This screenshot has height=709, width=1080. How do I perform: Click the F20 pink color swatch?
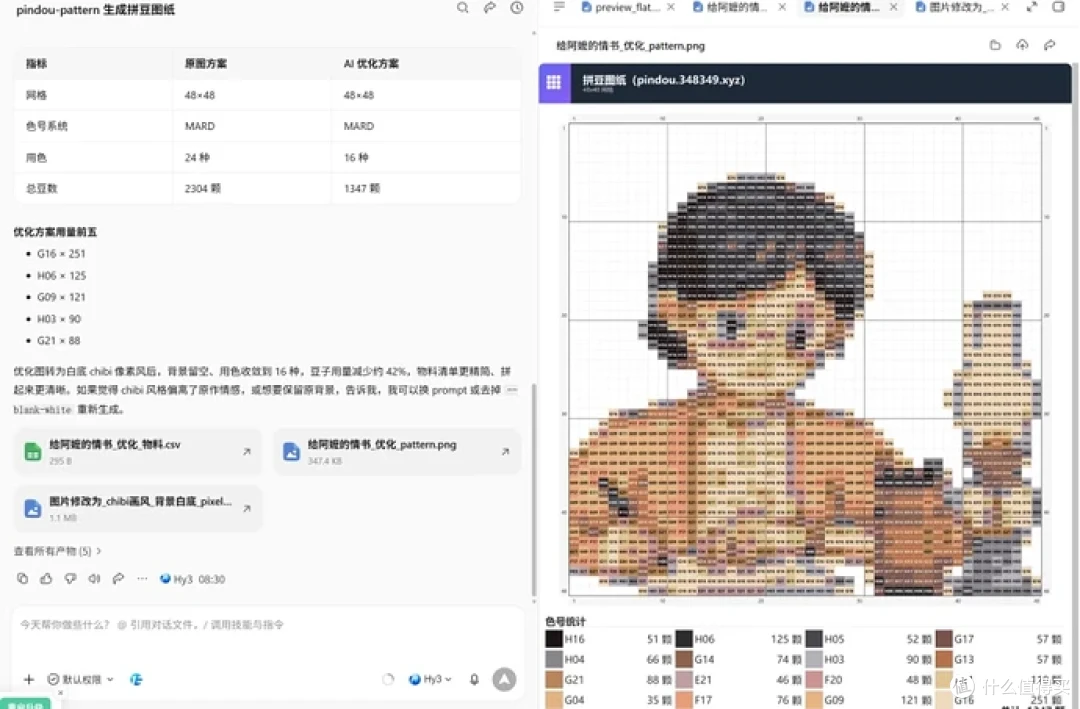point(813,679)
